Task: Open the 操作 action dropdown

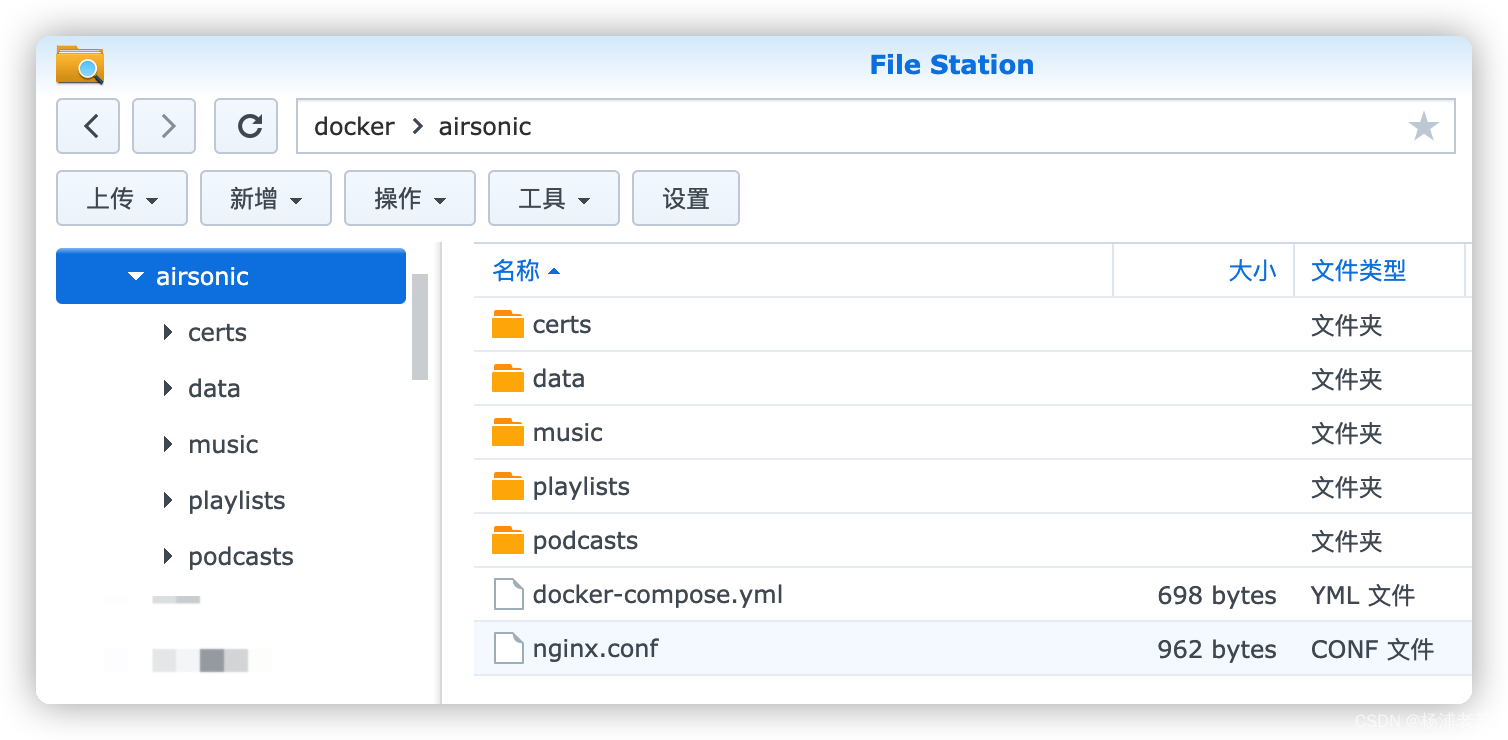Action: 410,198
